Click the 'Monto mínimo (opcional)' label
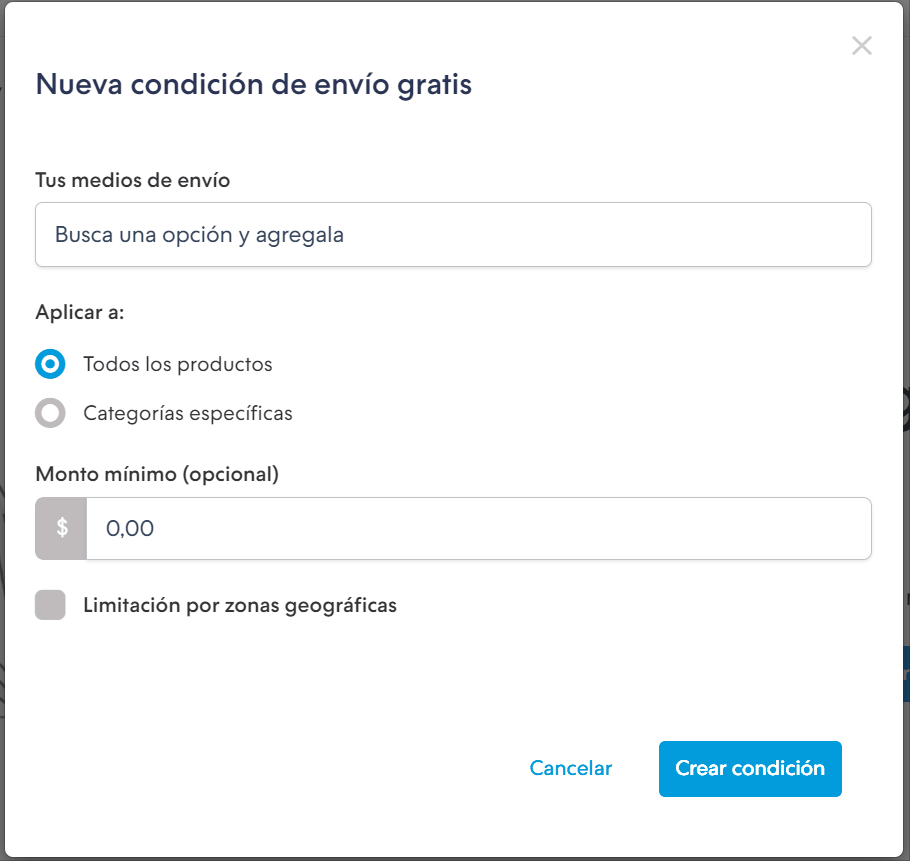The image size is (910, 861). click(157, 474)
